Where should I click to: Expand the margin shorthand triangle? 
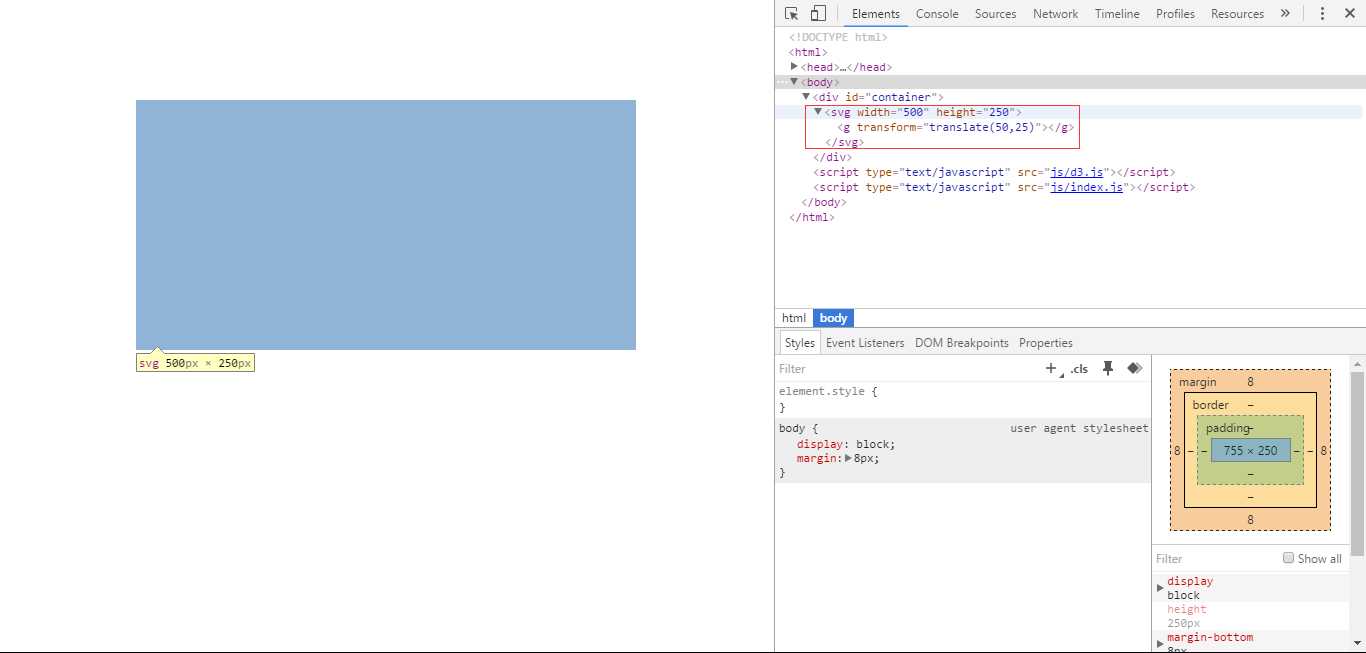[x=848, y=458]
